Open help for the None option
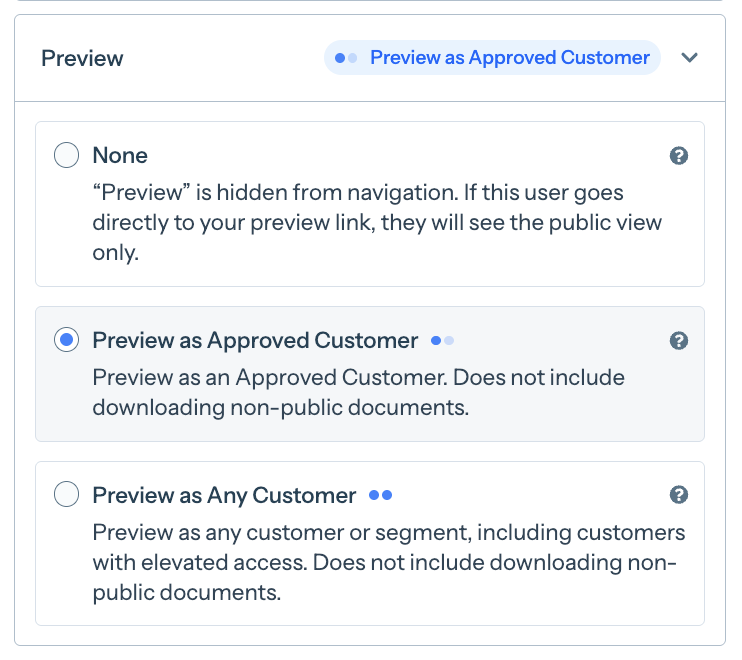Viewport: 742px width, 660px height. pyautogui.click(x=679, y=156)
